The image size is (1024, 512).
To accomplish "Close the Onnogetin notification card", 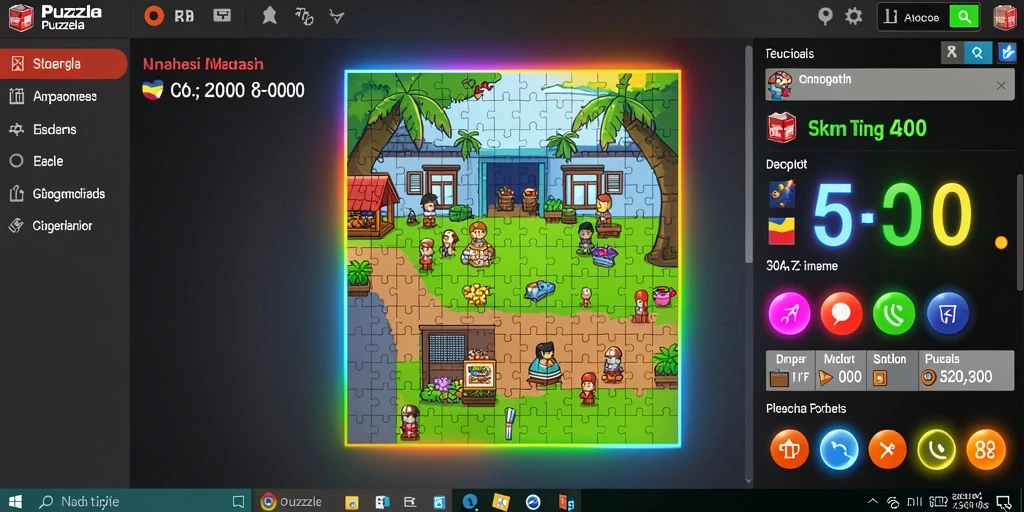I will coord(1001,86).
